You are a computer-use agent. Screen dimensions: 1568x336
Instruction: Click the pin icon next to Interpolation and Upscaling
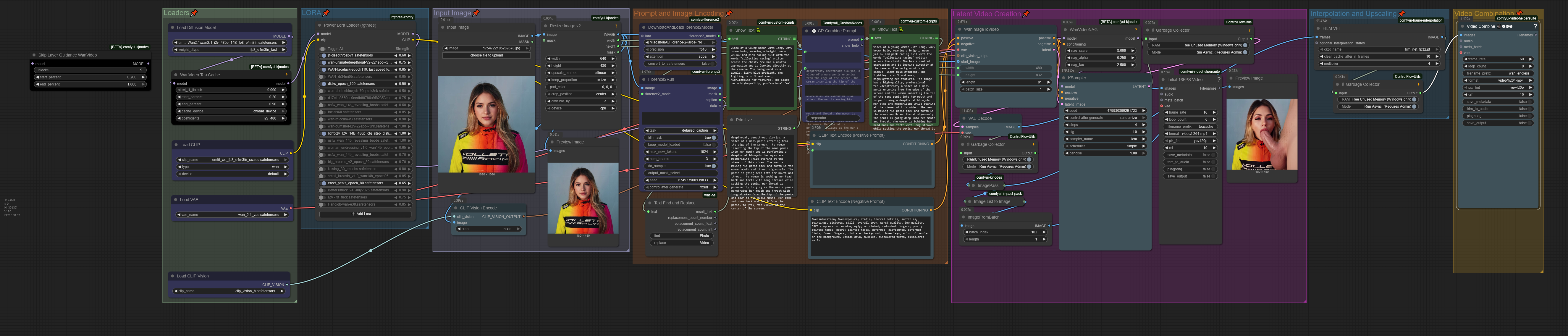click(x=1402, y=13)
